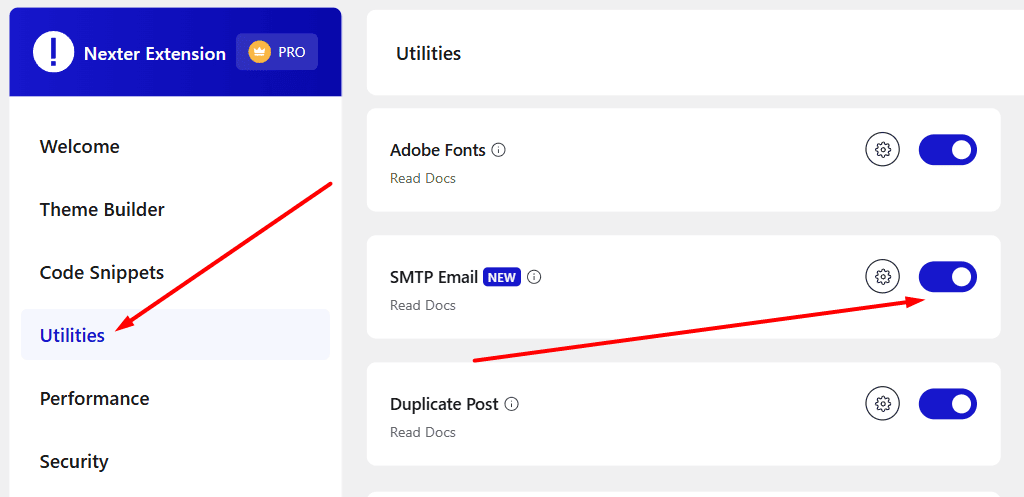Switch to the Performance section

pyautogui.click(x=95, y=399)
